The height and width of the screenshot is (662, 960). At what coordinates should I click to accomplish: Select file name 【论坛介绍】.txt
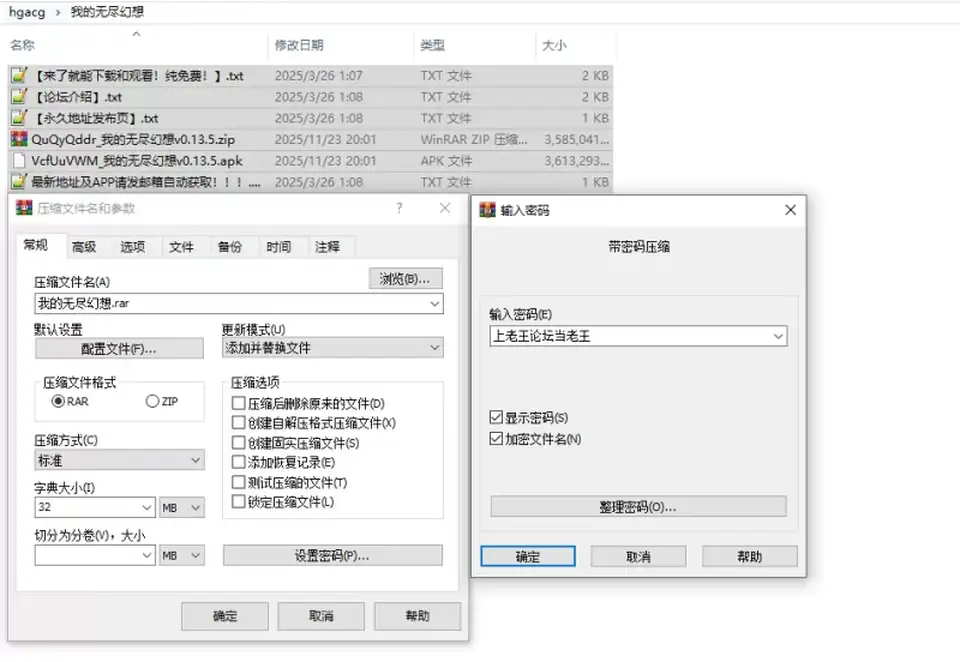point(77,97)
